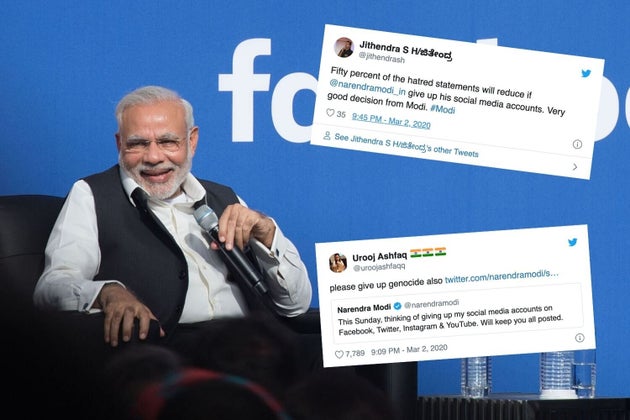Viewport: 630px width, 420px height.
Task: Open the @uroojashfaqq handle
Action: click(x=379, y=267)
